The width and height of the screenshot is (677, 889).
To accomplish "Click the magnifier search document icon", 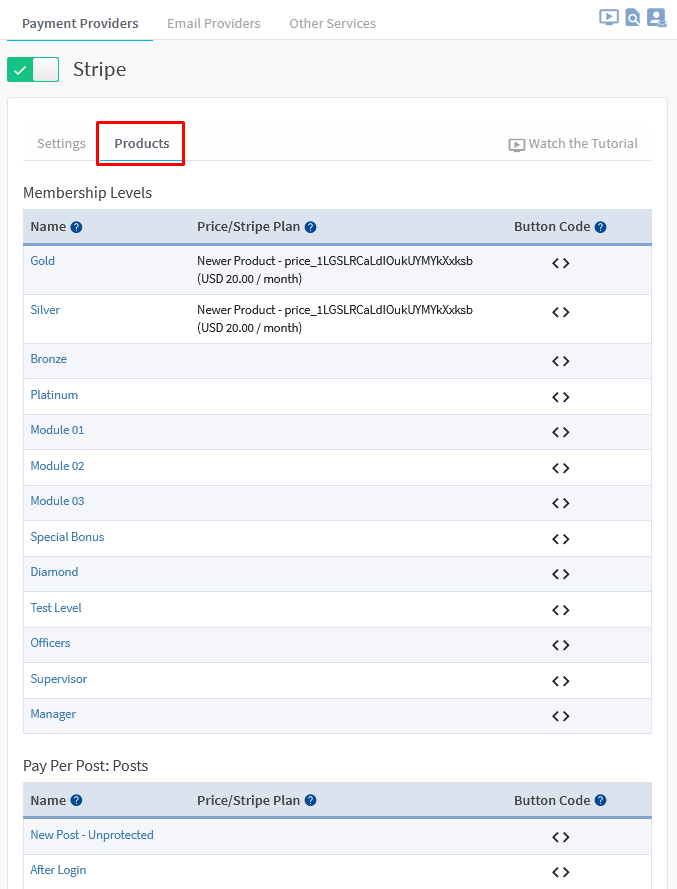I will 632,18.
